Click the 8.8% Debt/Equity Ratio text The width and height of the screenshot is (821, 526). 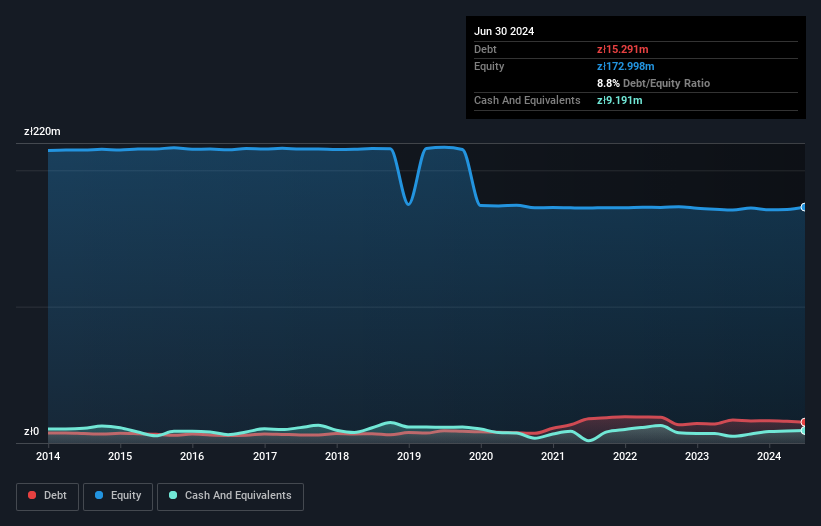coord(653,83)
